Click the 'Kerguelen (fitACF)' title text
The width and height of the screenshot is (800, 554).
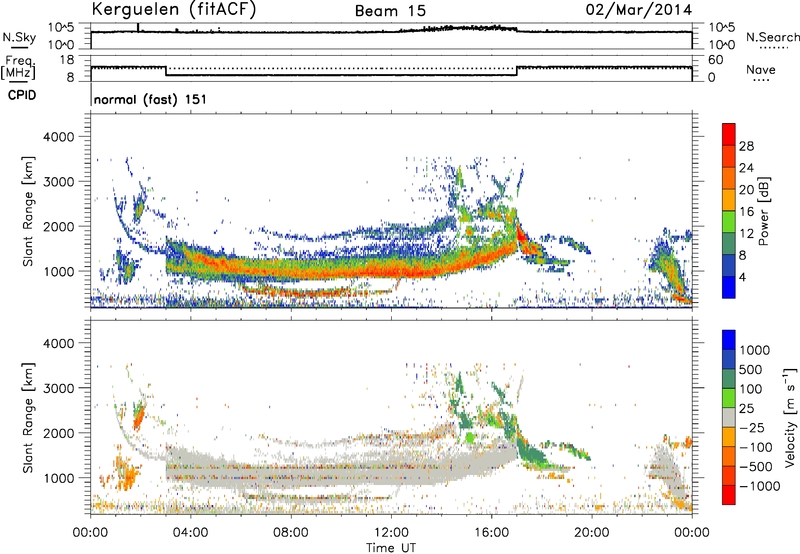tap(173, 9)
